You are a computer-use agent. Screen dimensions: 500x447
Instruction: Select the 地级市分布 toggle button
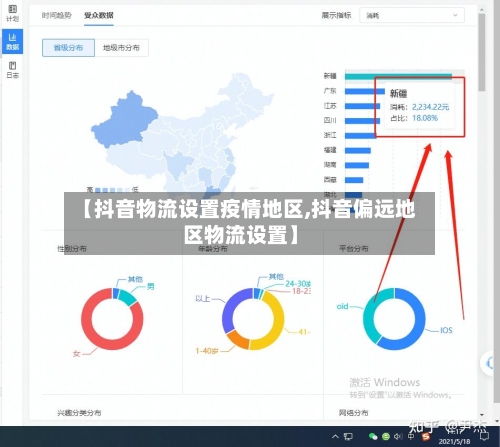(121, 48)
